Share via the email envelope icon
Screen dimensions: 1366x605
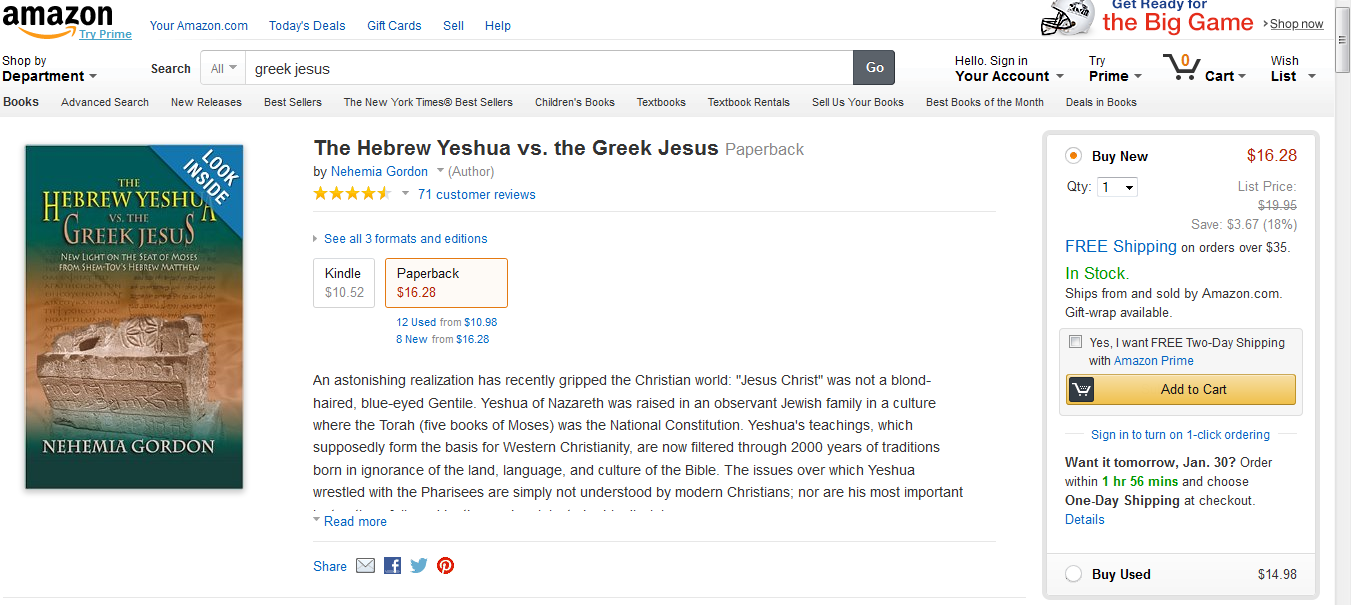coord(365,566)
